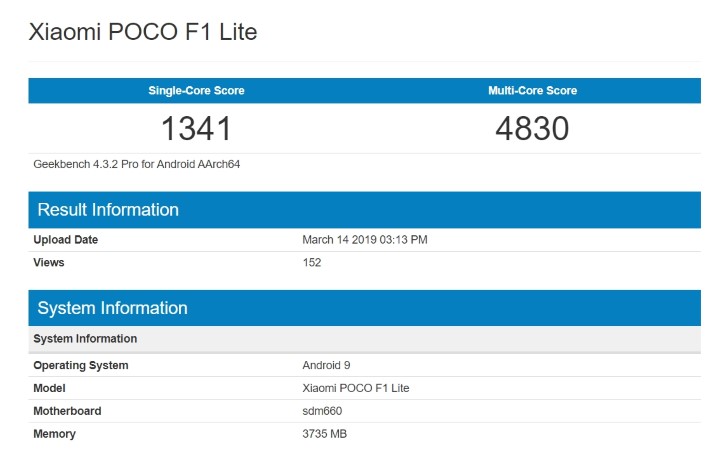The height and width of the screenshot is (453, 720).
Task: Click the 'Upload Date' label
Action: (66, 240)
